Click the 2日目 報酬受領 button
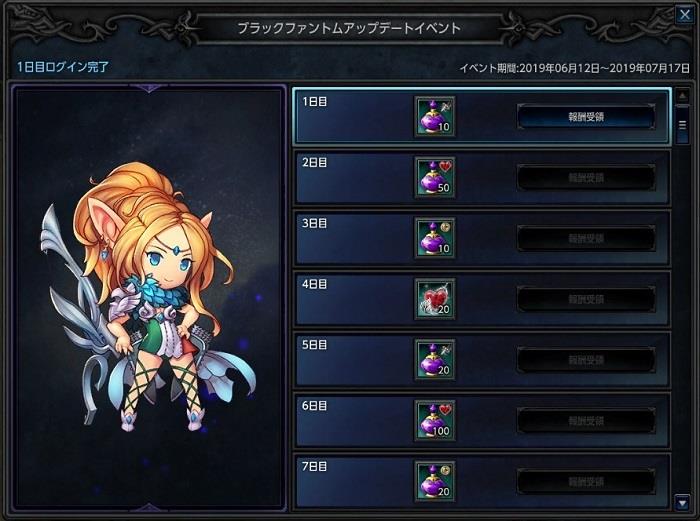The image size is (700, 521). [586, 178]
